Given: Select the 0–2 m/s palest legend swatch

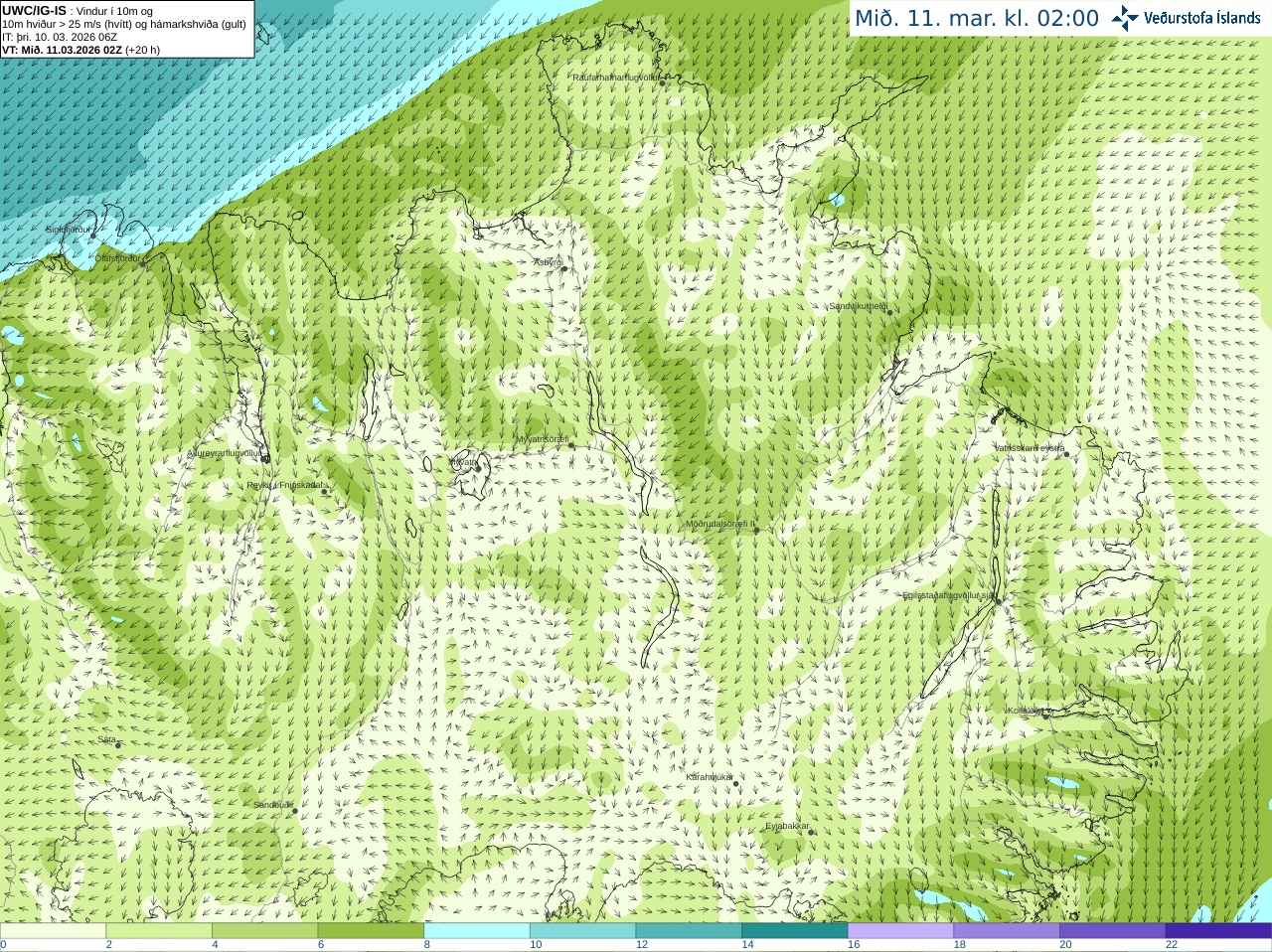Looking at the screenshot, I should point(53,931).
